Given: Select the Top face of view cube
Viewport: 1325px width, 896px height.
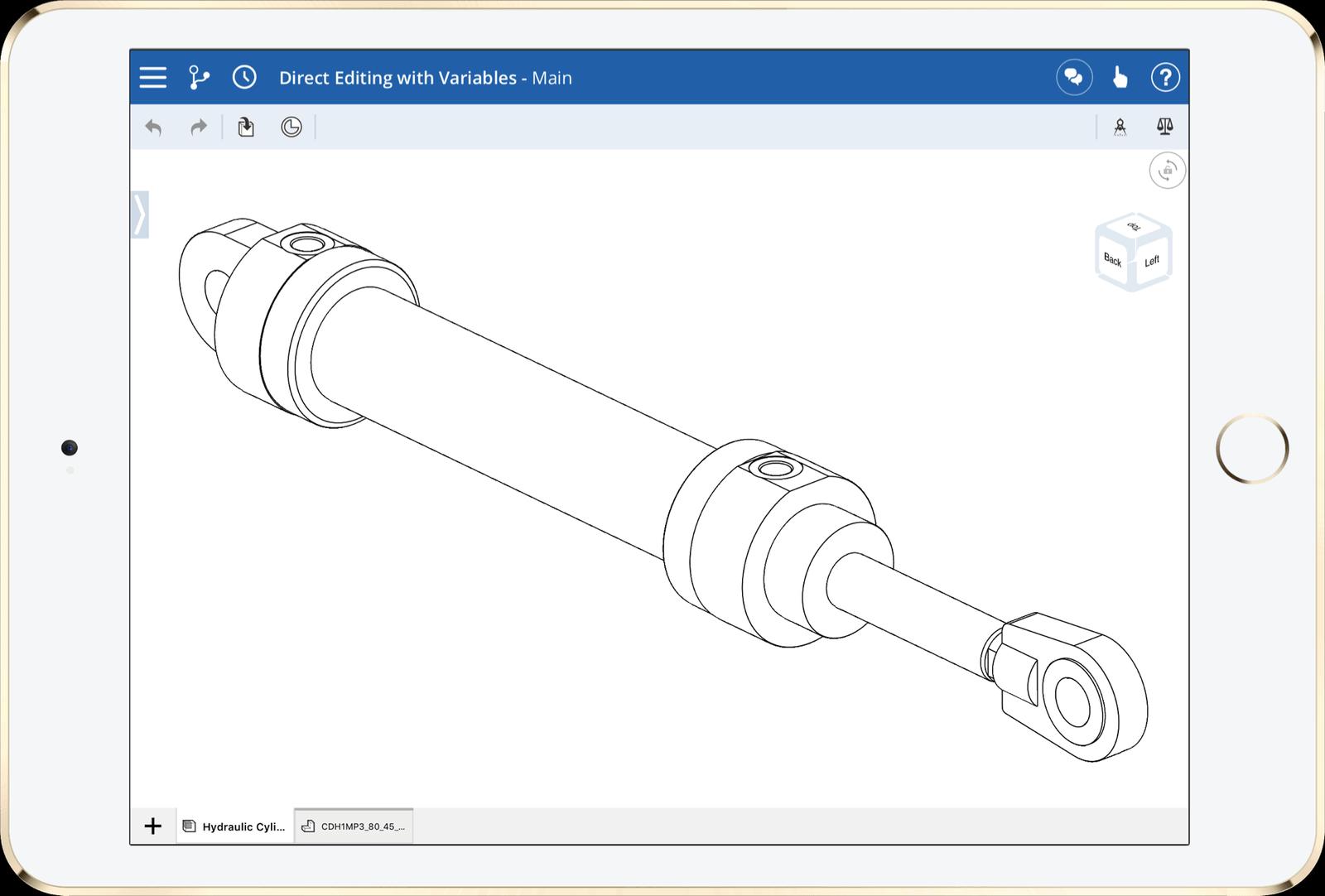Looking at the screenshot, I should tap(1134, 227).
